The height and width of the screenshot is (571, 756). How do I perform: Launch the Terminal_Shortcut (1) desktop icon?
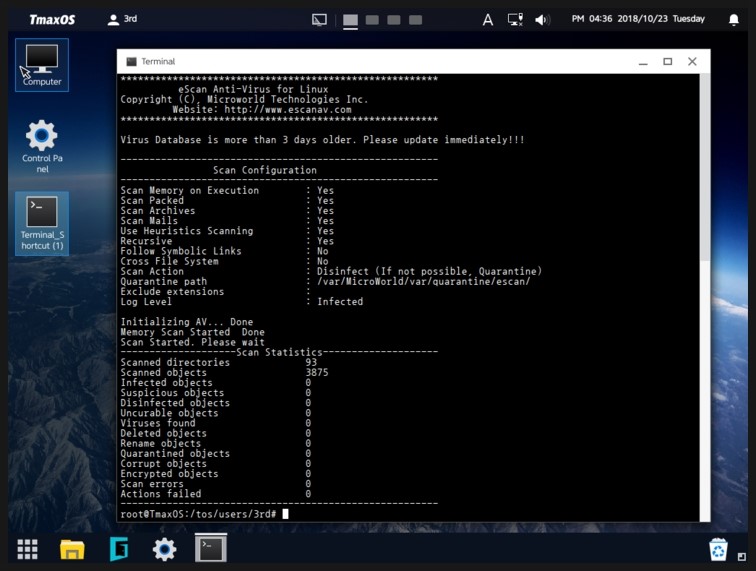pos(42,223)
